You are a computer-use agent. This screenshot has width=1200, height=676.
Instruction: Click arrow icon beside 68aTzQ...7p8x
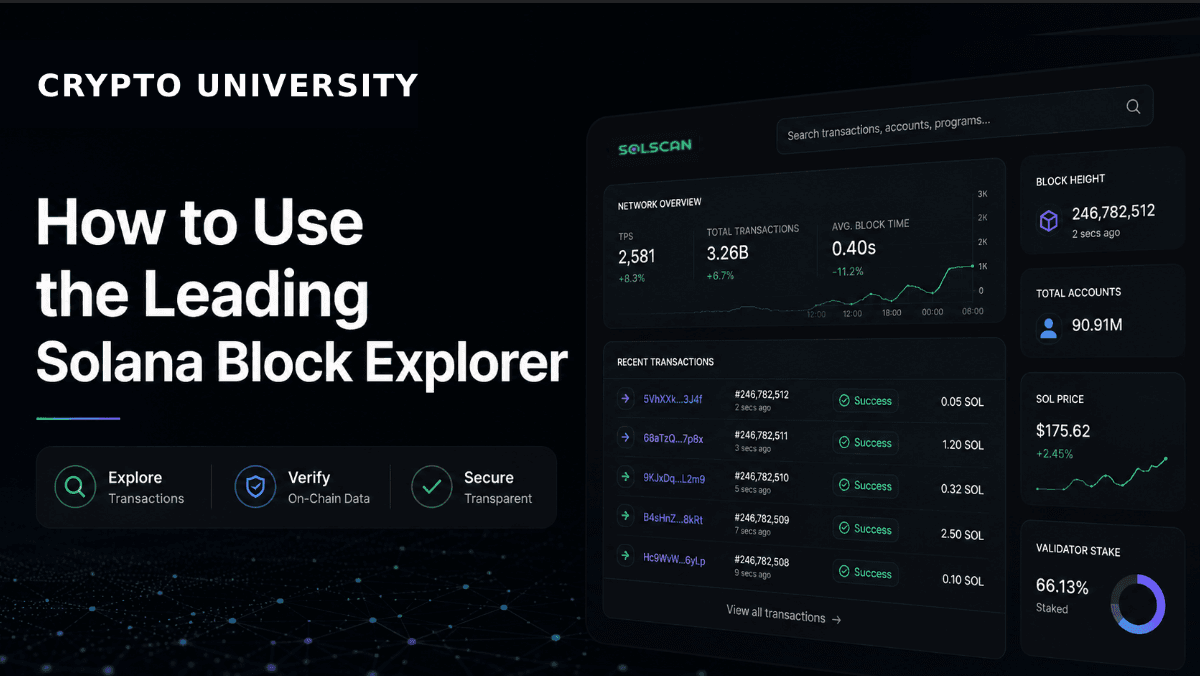pos(626,437)
